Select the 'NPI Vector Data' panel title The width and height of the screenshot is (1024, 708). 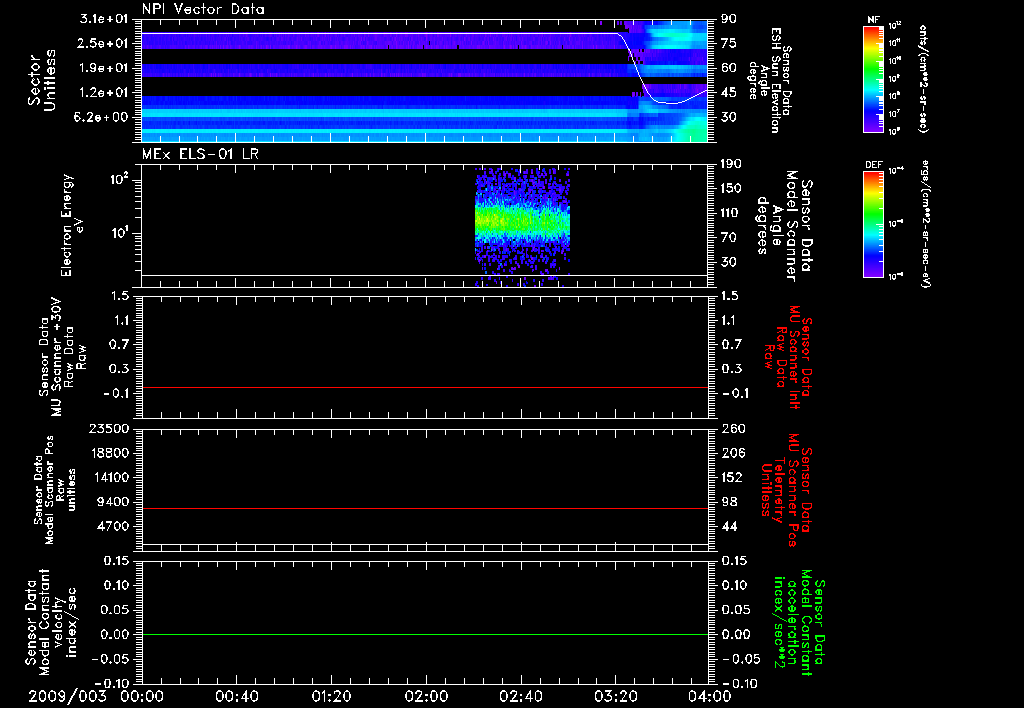pos(203,9)
